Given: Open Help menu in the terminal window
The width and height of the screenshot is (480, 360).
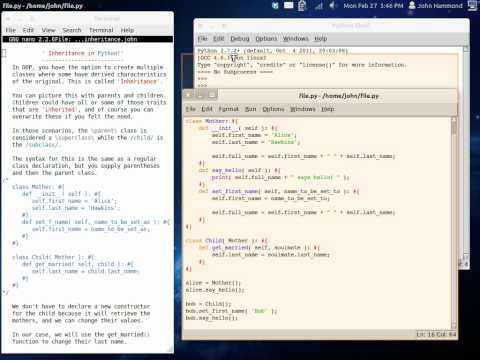Looking at the screenshot, I should coord(127,30).
